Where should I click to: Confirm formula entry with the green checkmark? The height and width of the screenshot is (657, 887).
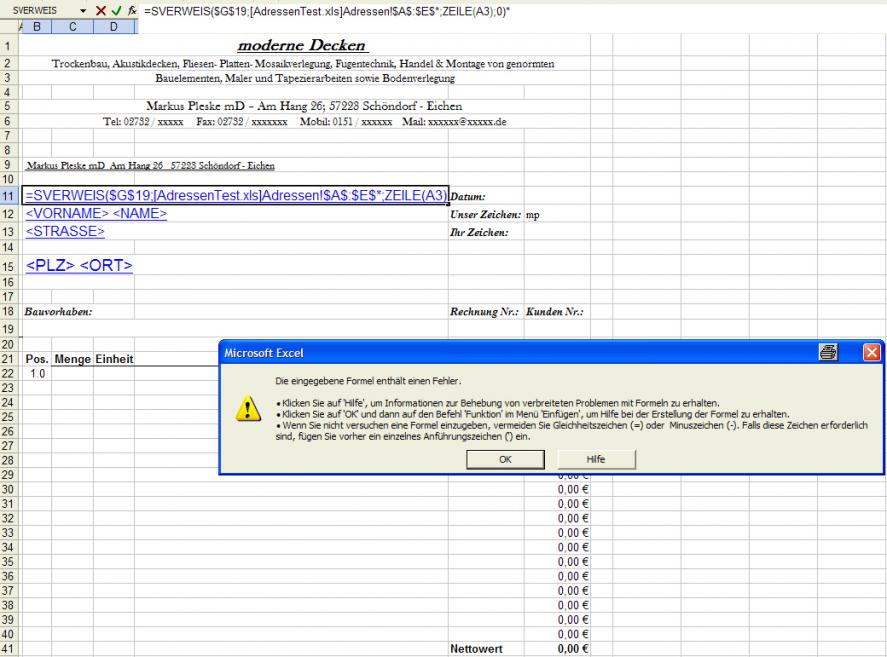click(x=117, y=10)
